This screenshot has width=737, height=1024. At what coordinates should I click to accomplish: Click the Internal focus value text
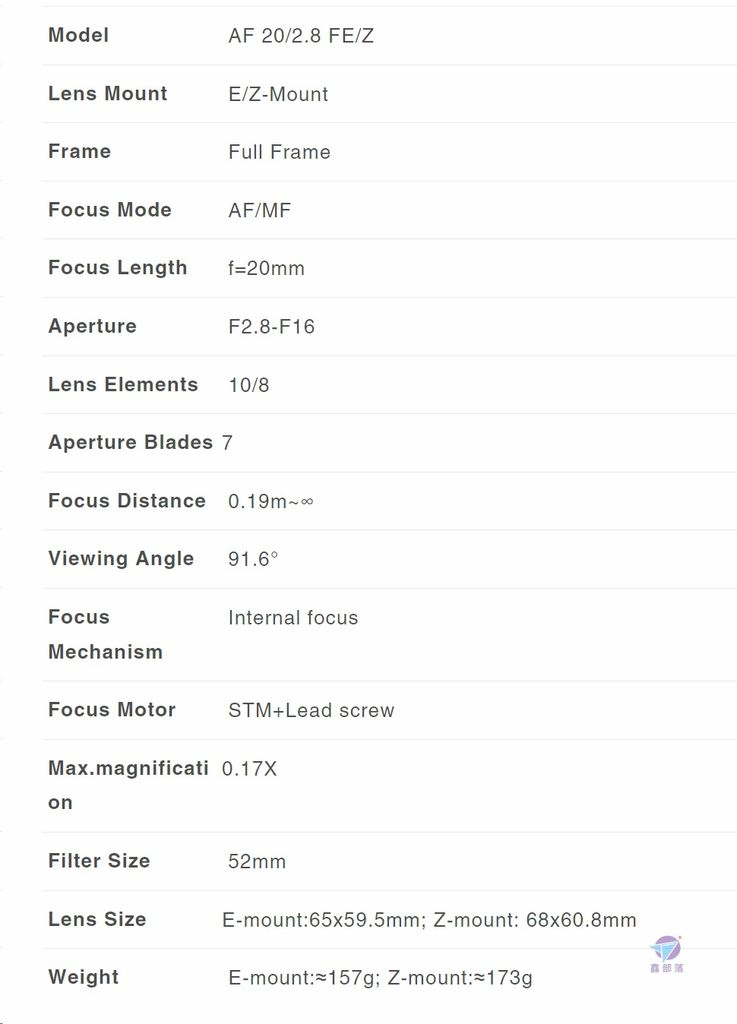293,618
